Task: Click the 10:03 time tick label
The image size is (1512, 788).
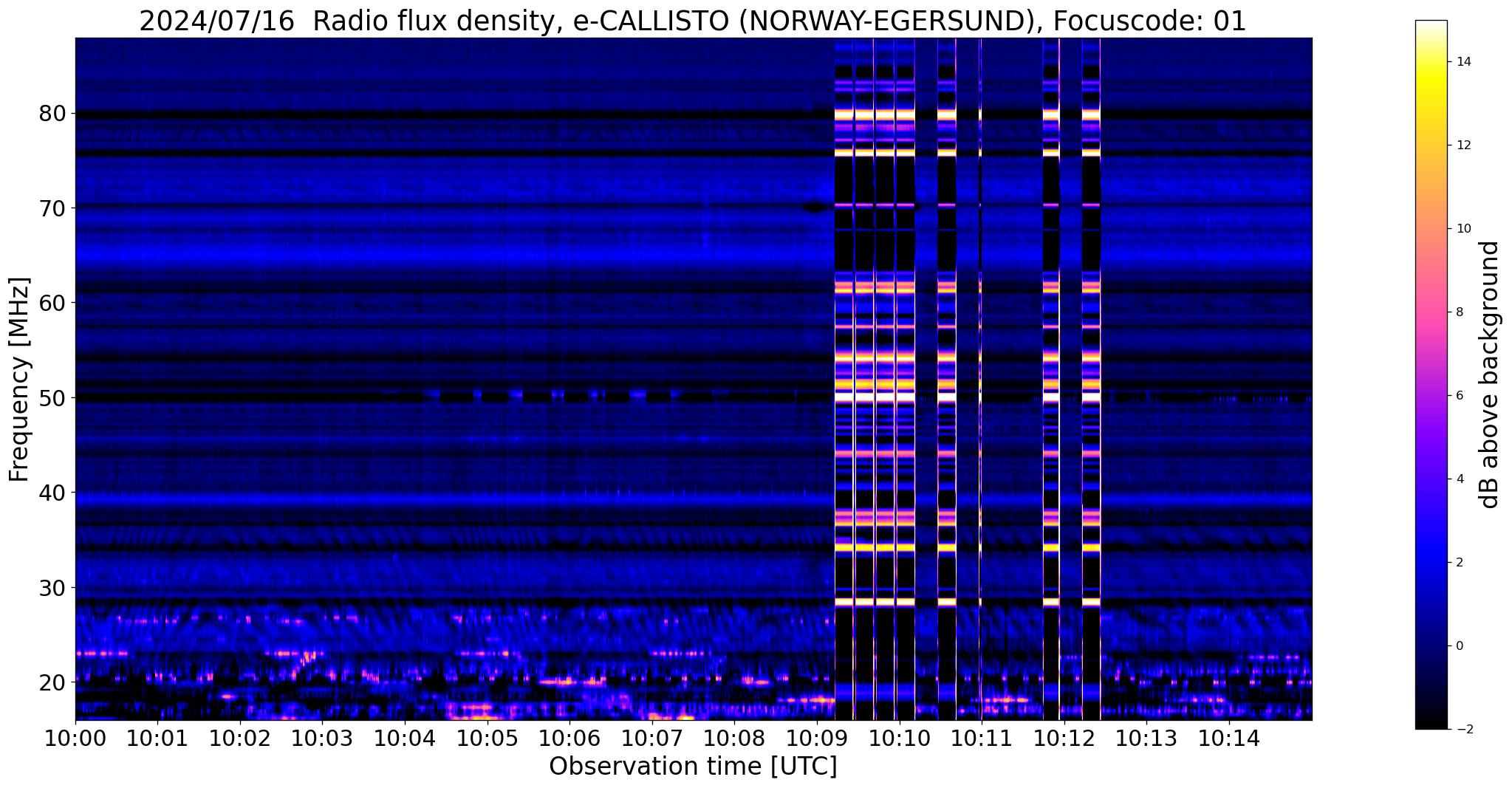Action: click(322, 739)
